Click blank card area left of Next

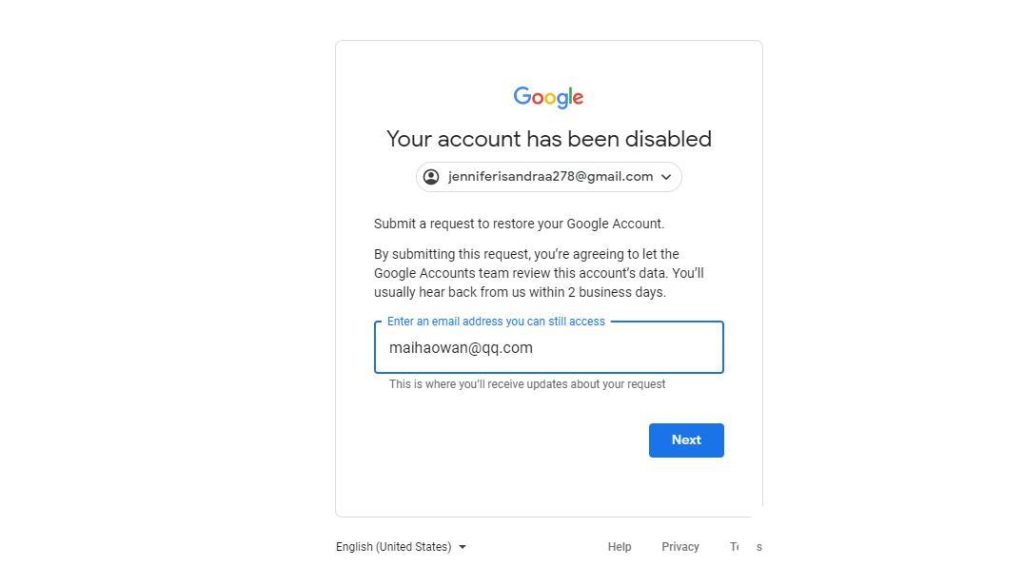point(500,440)
